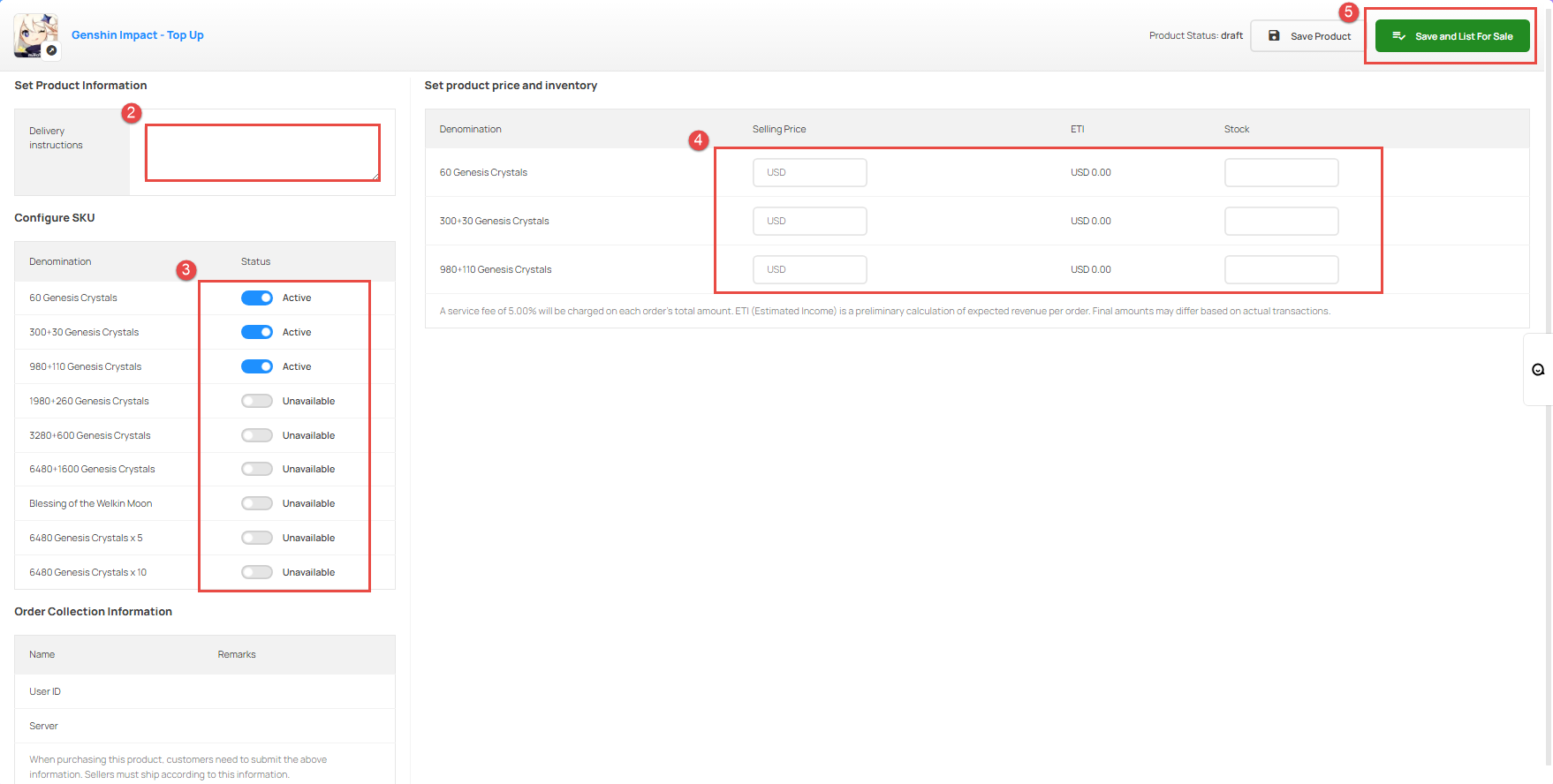Turn off 300+30 Genesis Crystals toggle
1553x784 pixels.
click(257, 332)
